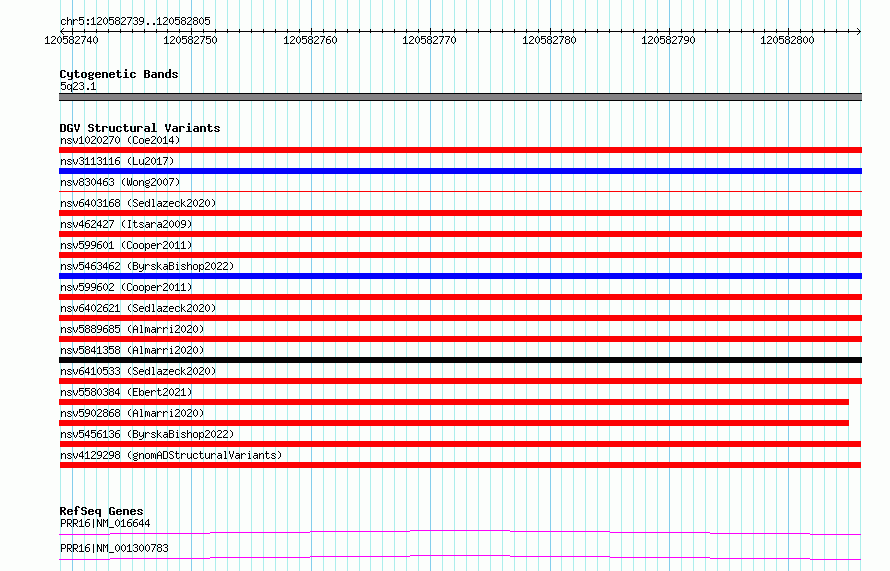890x571 pixels.
Task: Open variant nsv6402621 (Sedlazeck2020) label
Action: [x=138, y=308]
